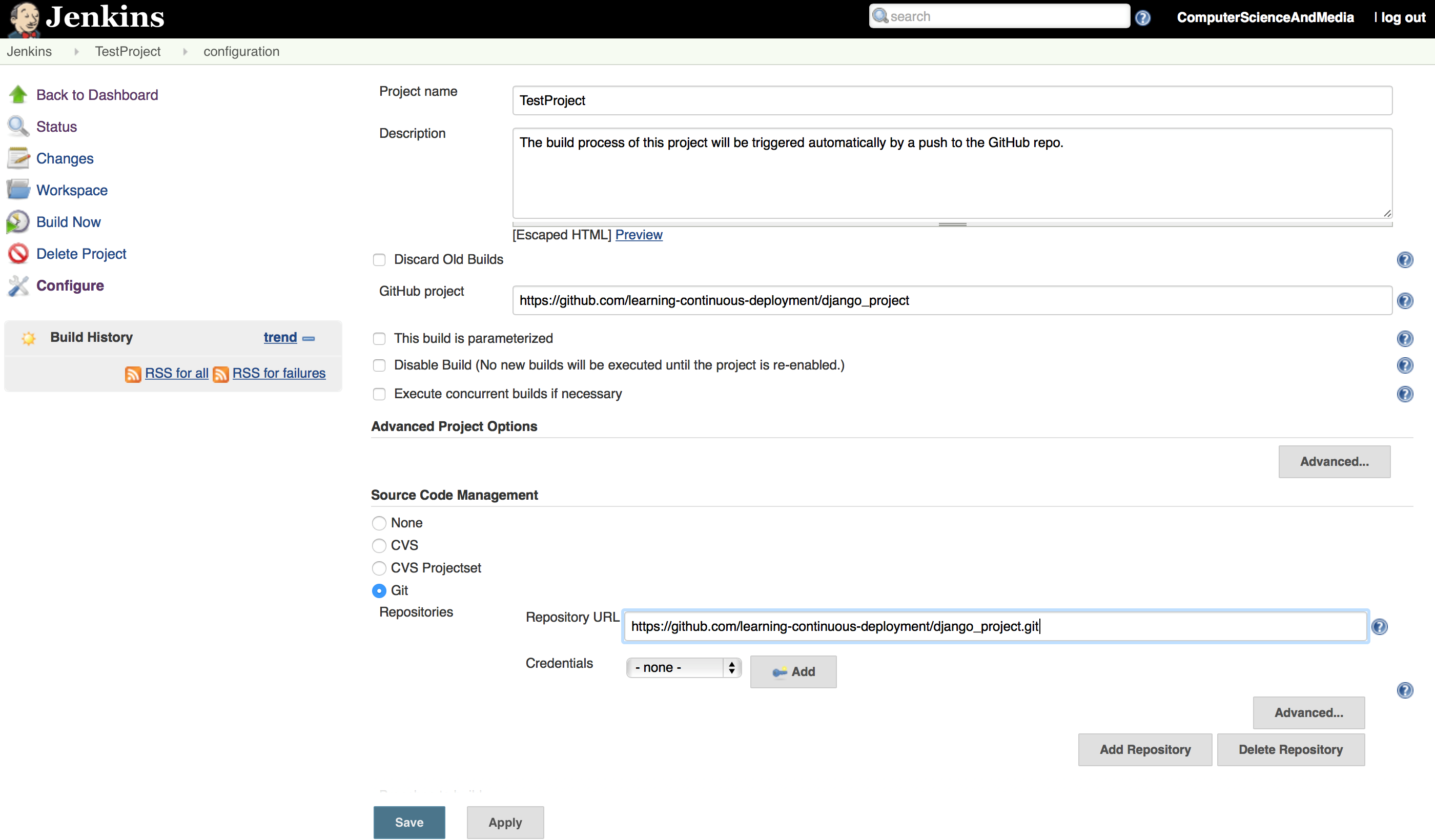Click the Configure wrench icon
This screenshot has width=1435, height=840.
[19, 286]
